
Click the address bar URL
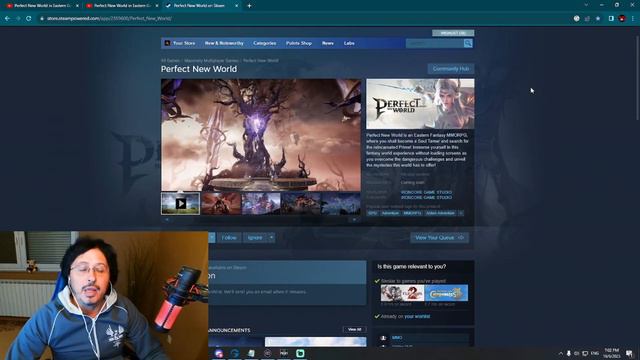pyautogui.click(x=109, y=18)
